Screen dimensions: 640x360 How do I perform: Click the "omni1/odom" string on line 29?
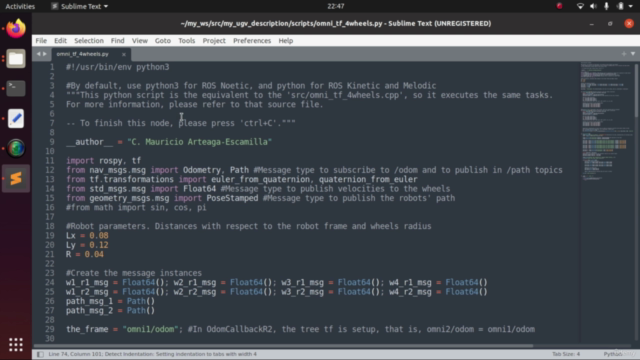pyautogui.click(x=150, y=329)
